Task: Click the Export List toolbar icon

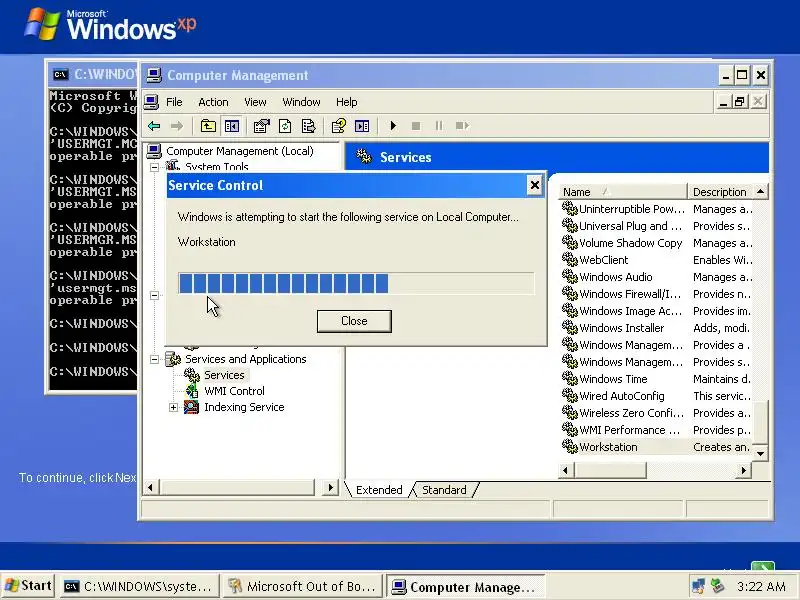Action: 309,126
